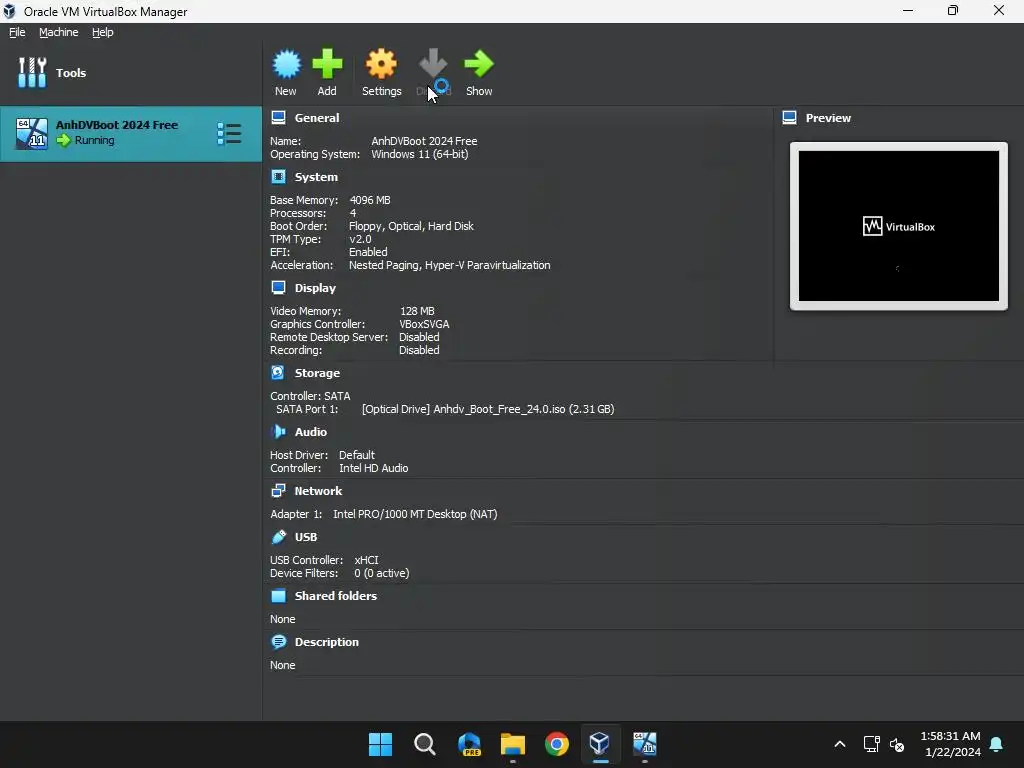Click the USB section heading

click(306, 537)
